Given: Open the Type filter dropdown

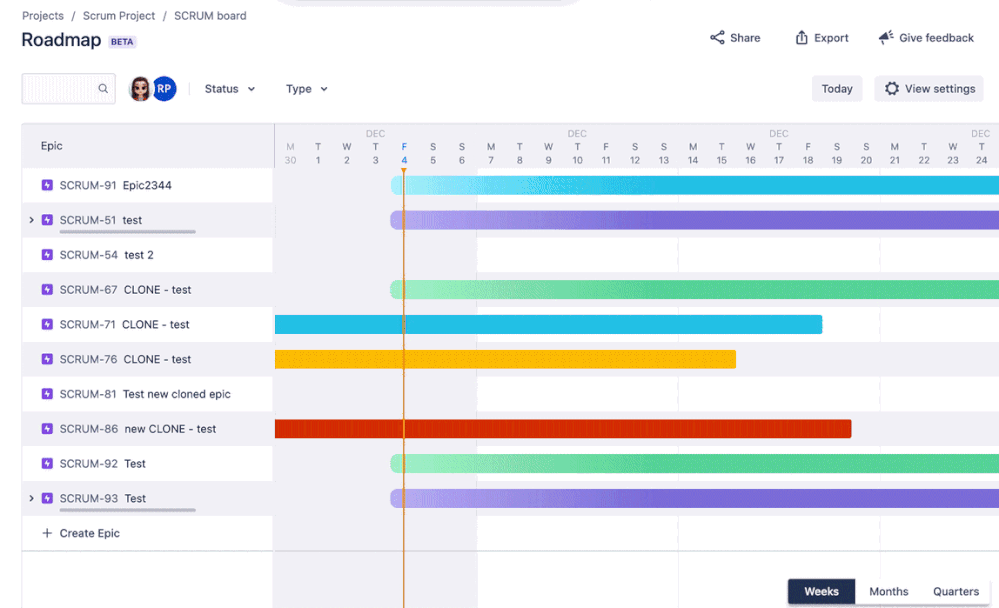Looking at the screenshot, I should pos(305,88).
